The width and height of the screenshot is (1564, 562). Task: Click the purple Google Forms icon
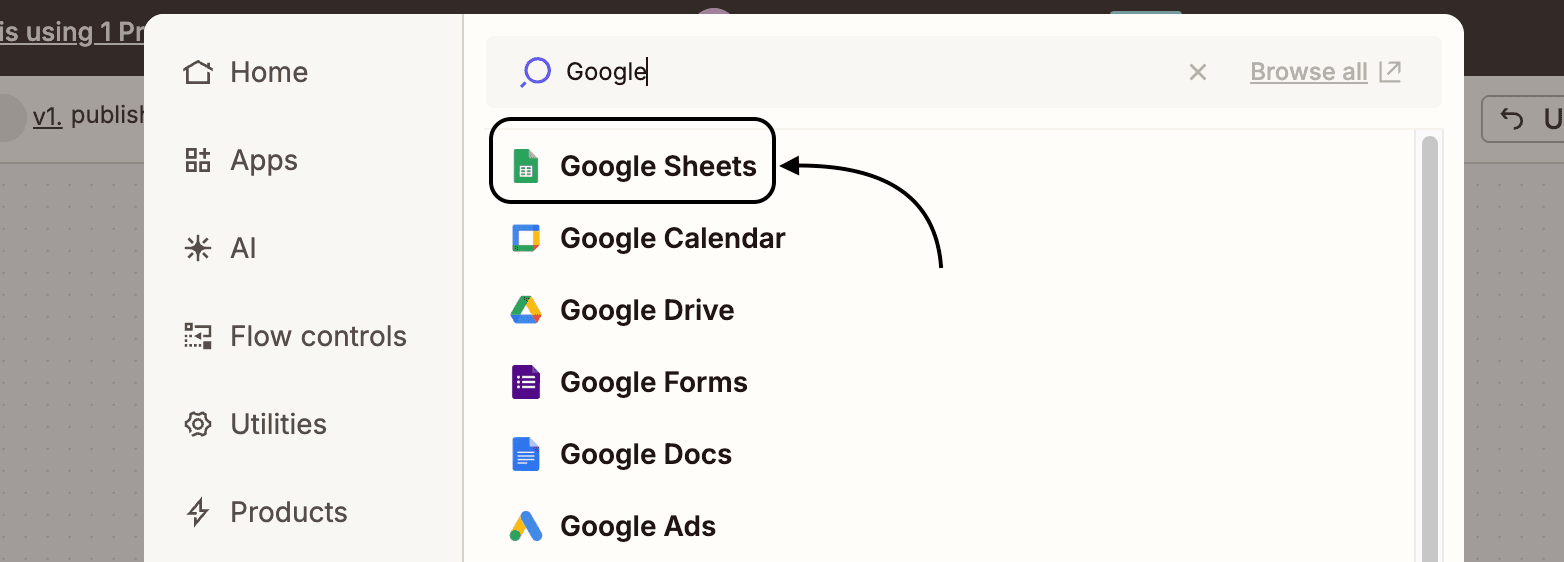[526, 382]
